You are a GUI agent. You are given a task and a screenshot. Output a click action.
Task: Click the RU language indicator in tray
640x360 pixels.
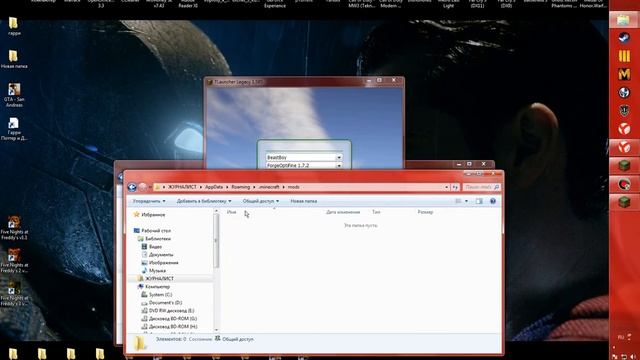coord(621,337)
